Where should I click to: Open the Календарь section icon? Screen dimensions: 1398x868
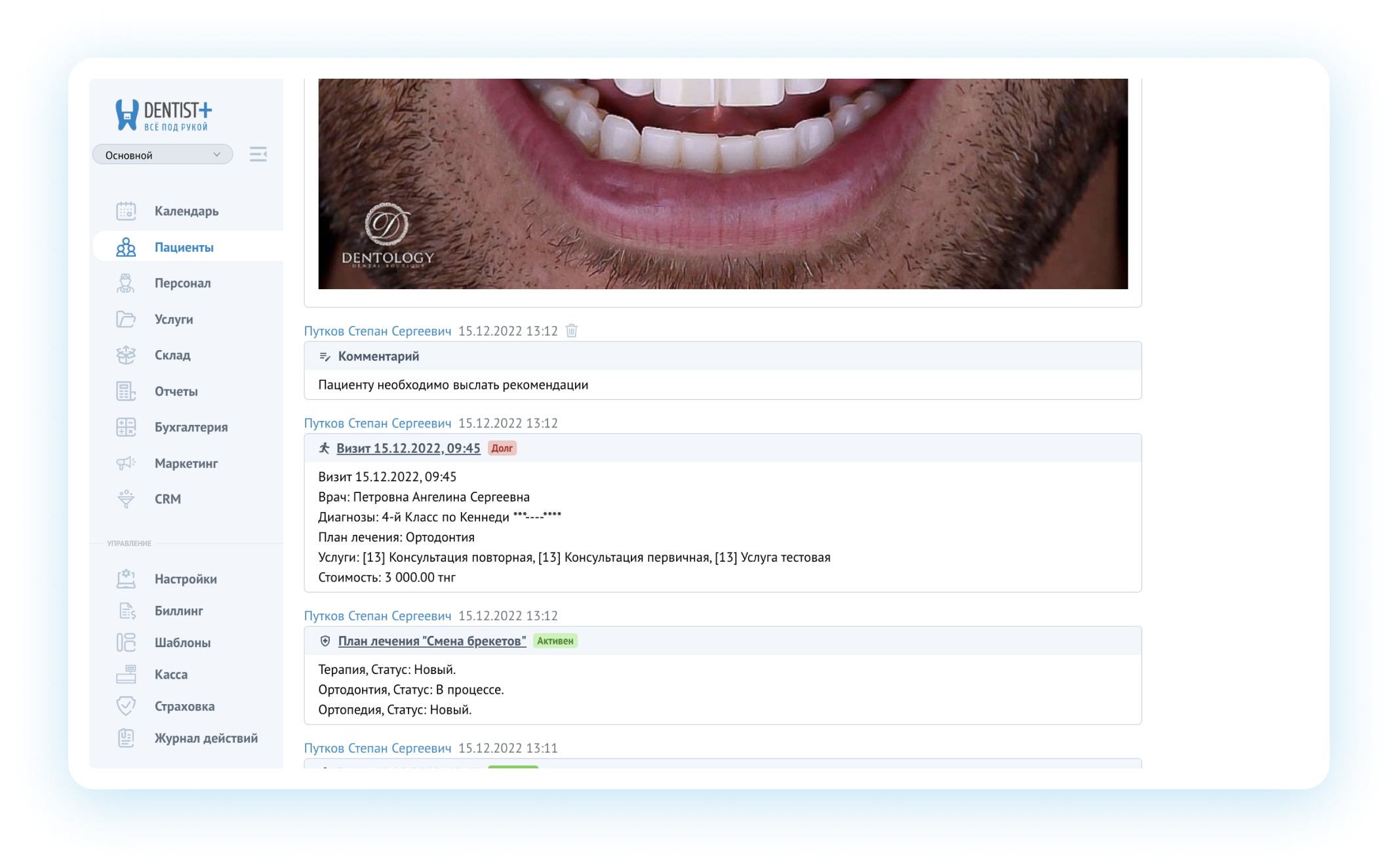pyautogui.click(x=126, y=210)
